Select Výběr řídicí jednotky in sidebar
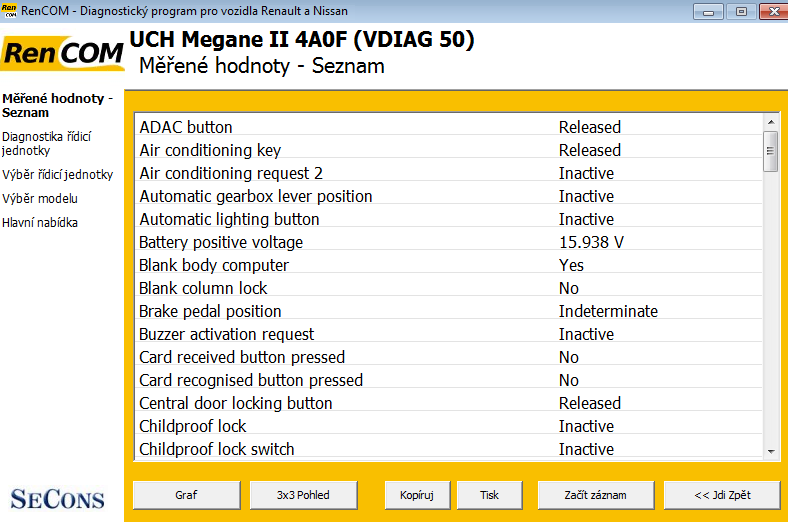This screenshot has height=522, width=788. pyautogui.click(x=57, y=175)
